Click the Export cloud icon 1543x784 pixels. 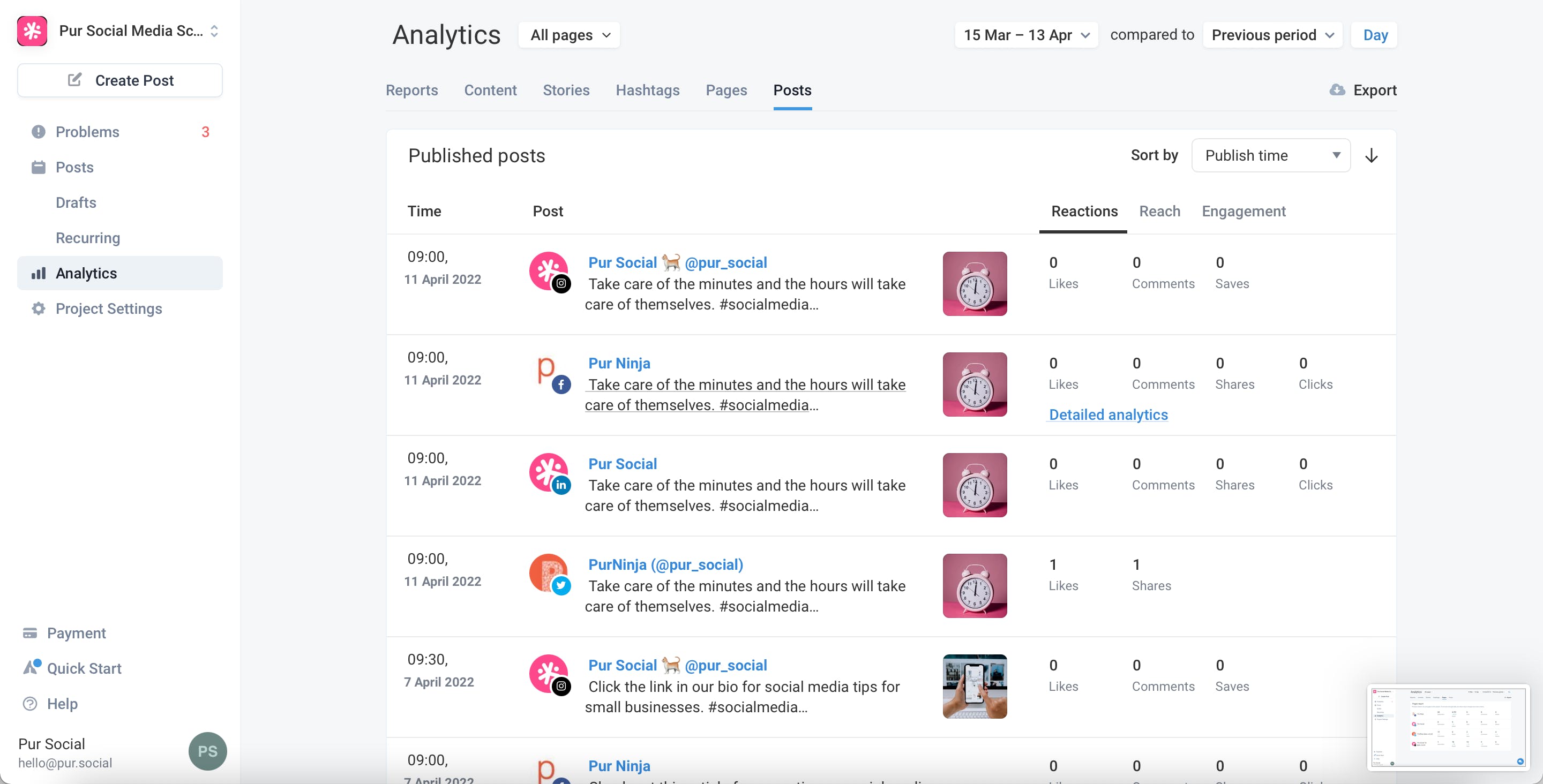click(1337, 90)
